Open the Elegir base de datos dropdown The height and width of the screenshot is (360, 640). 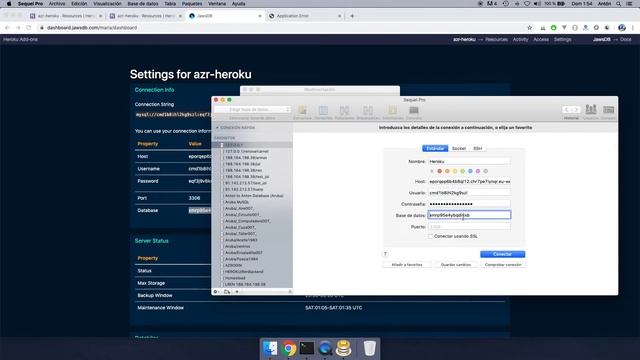click(x=252, y=109)
